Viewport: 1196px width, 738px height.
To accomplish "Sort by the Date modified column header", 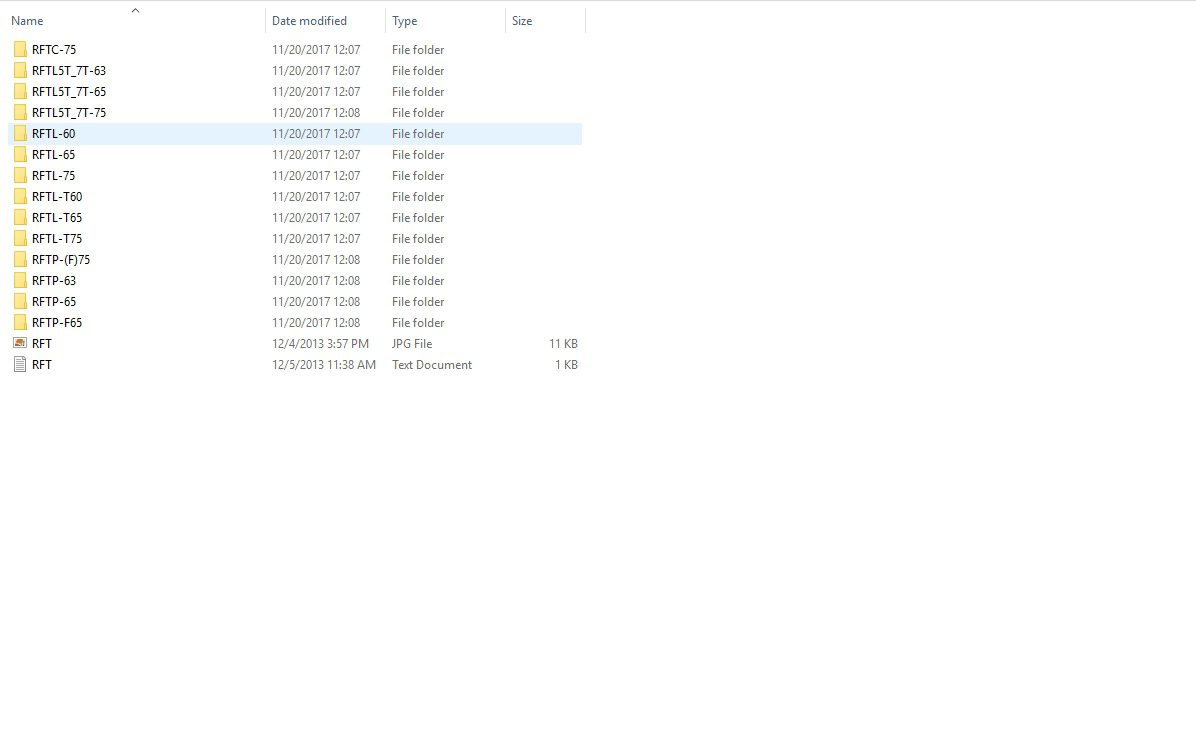I will (309, 21).
